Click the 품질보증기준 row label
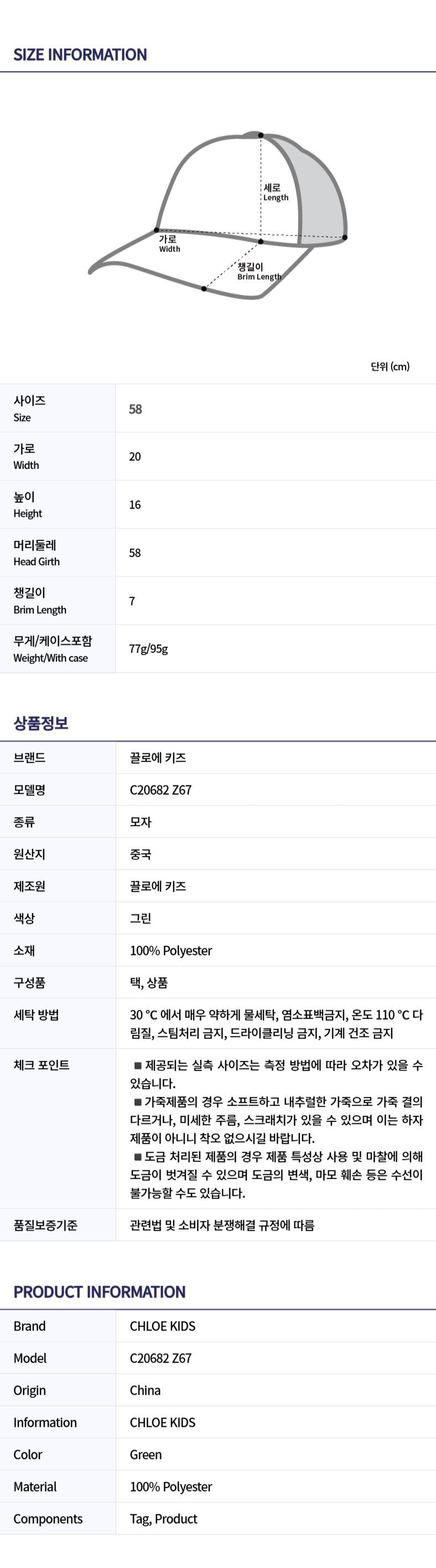 [x=45, y=1225]
